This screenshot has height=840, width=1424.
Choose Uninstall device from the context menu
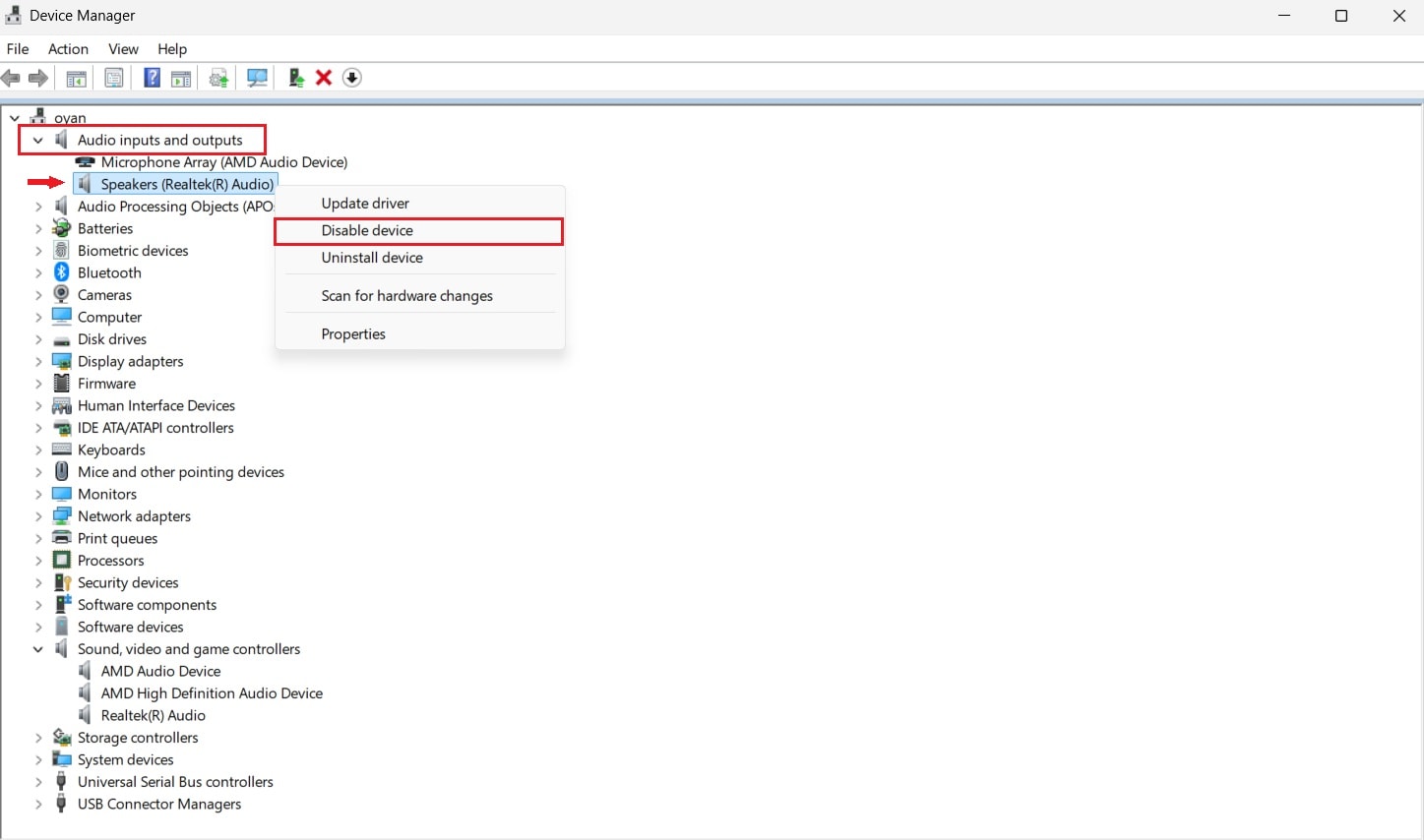[x=420, y=258]
